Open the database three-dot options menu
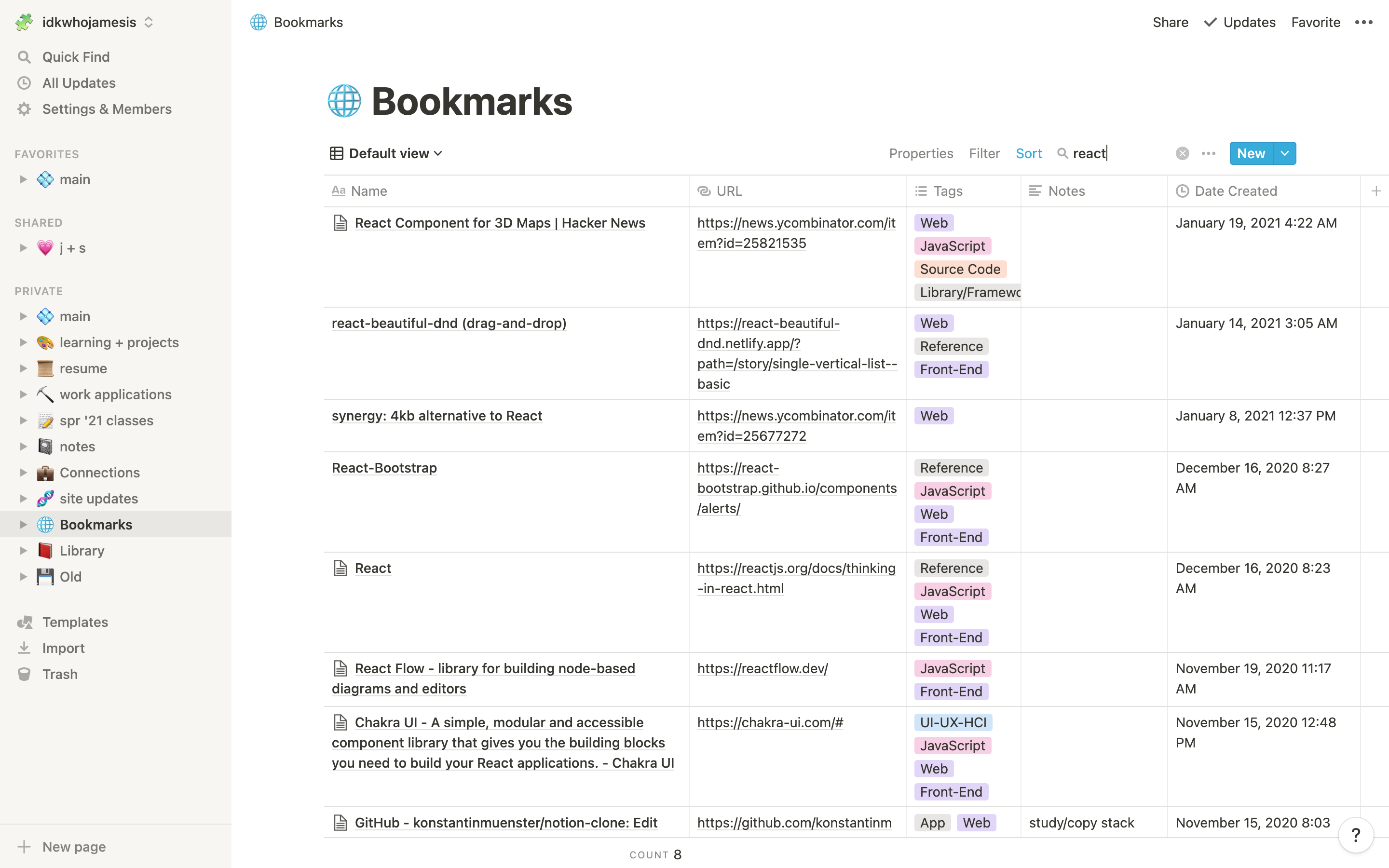 coord(1209,153)
